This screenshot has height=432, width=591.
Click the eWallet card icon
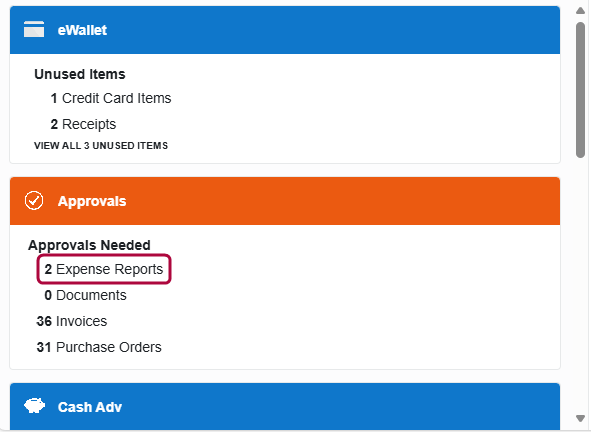[x=34, y=29]
